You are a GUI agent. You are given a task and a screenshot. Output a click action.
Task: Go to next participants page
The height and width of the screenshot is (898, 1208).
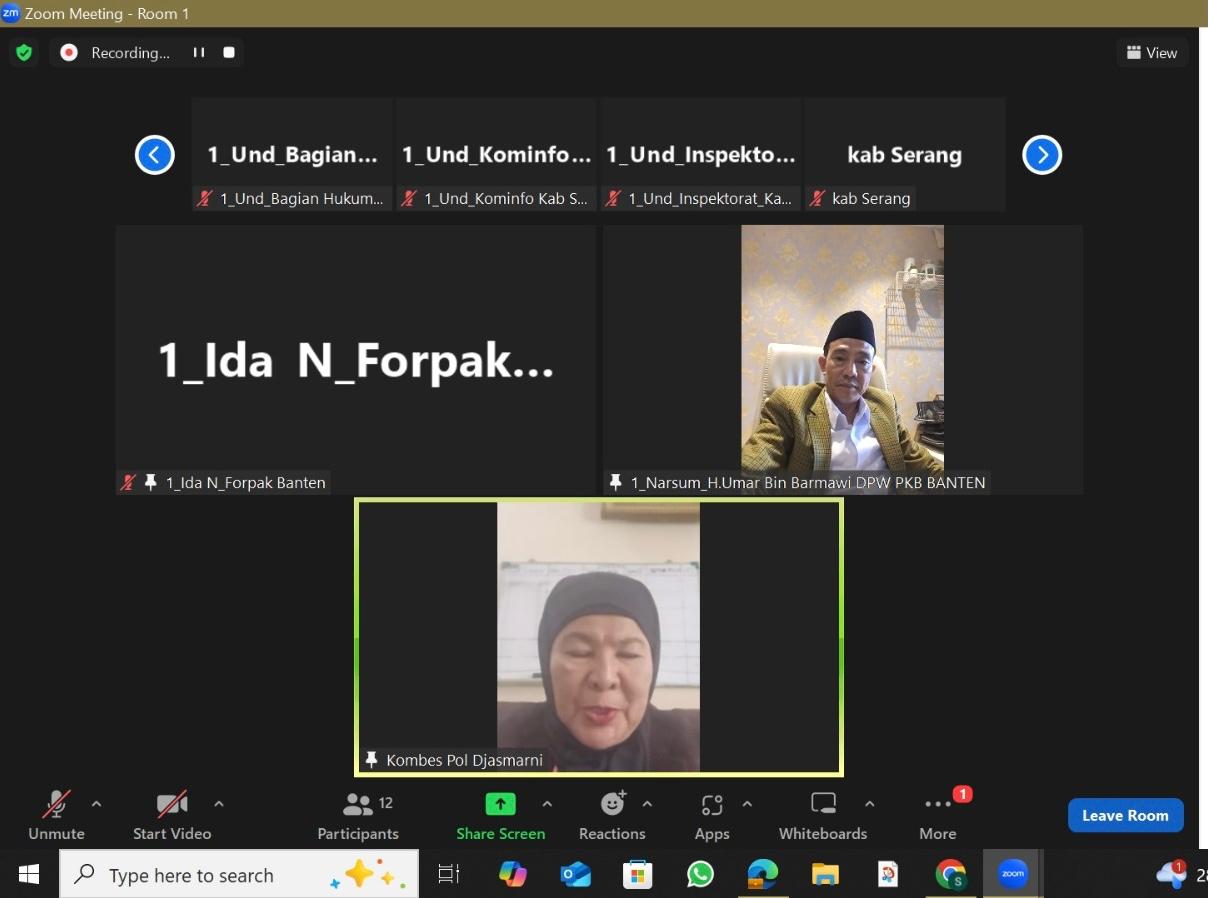coord(1041,155)
